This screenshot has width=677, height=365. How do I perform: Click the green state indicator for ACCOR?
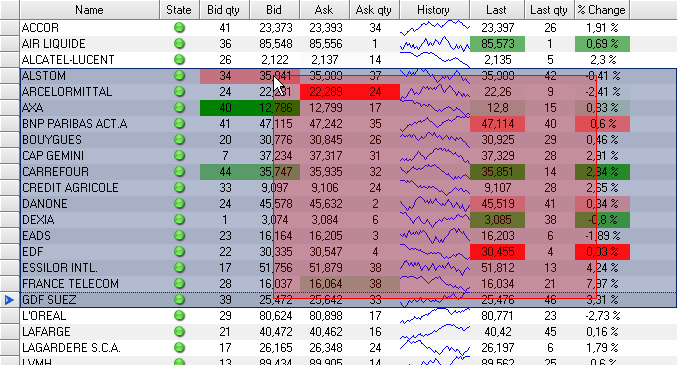179,28
